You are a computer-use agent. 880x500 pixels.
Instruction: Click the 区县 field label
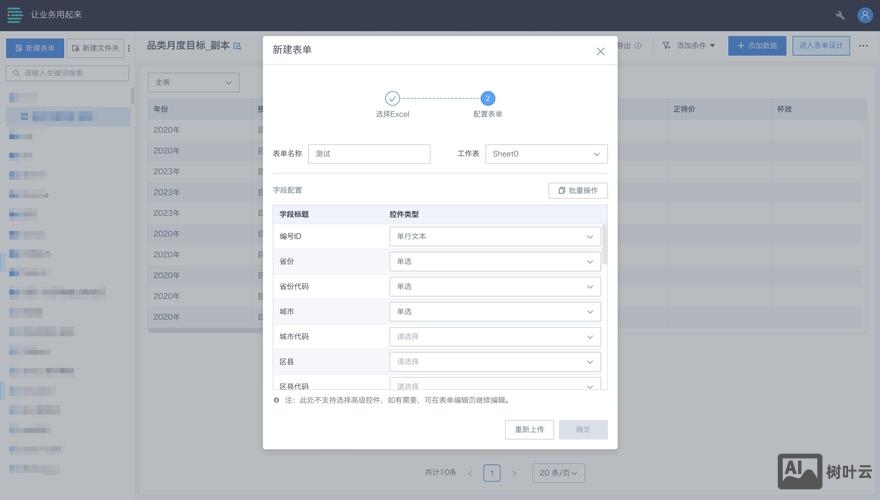287,362
